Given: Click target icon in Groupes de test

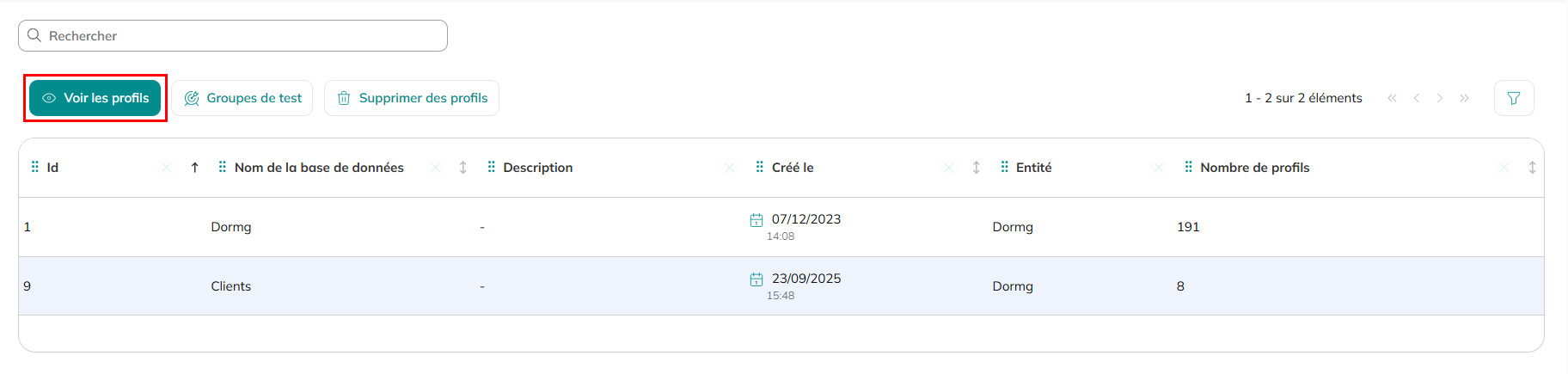Looking at the screenshot, I should coord(192,98).
